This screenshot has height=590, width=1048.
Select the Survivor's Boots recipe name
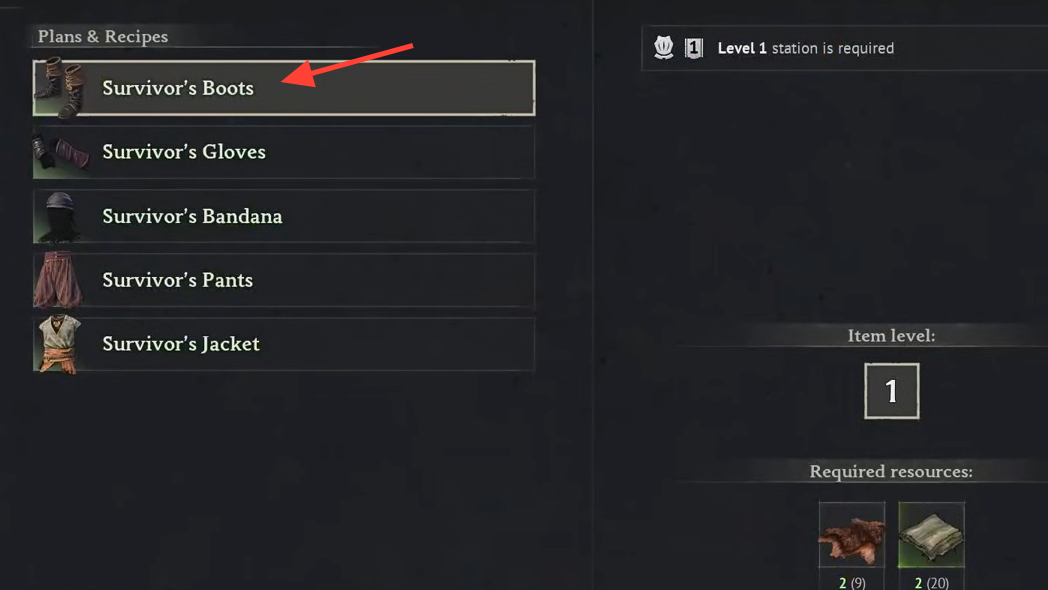click(x=178, y=88)
